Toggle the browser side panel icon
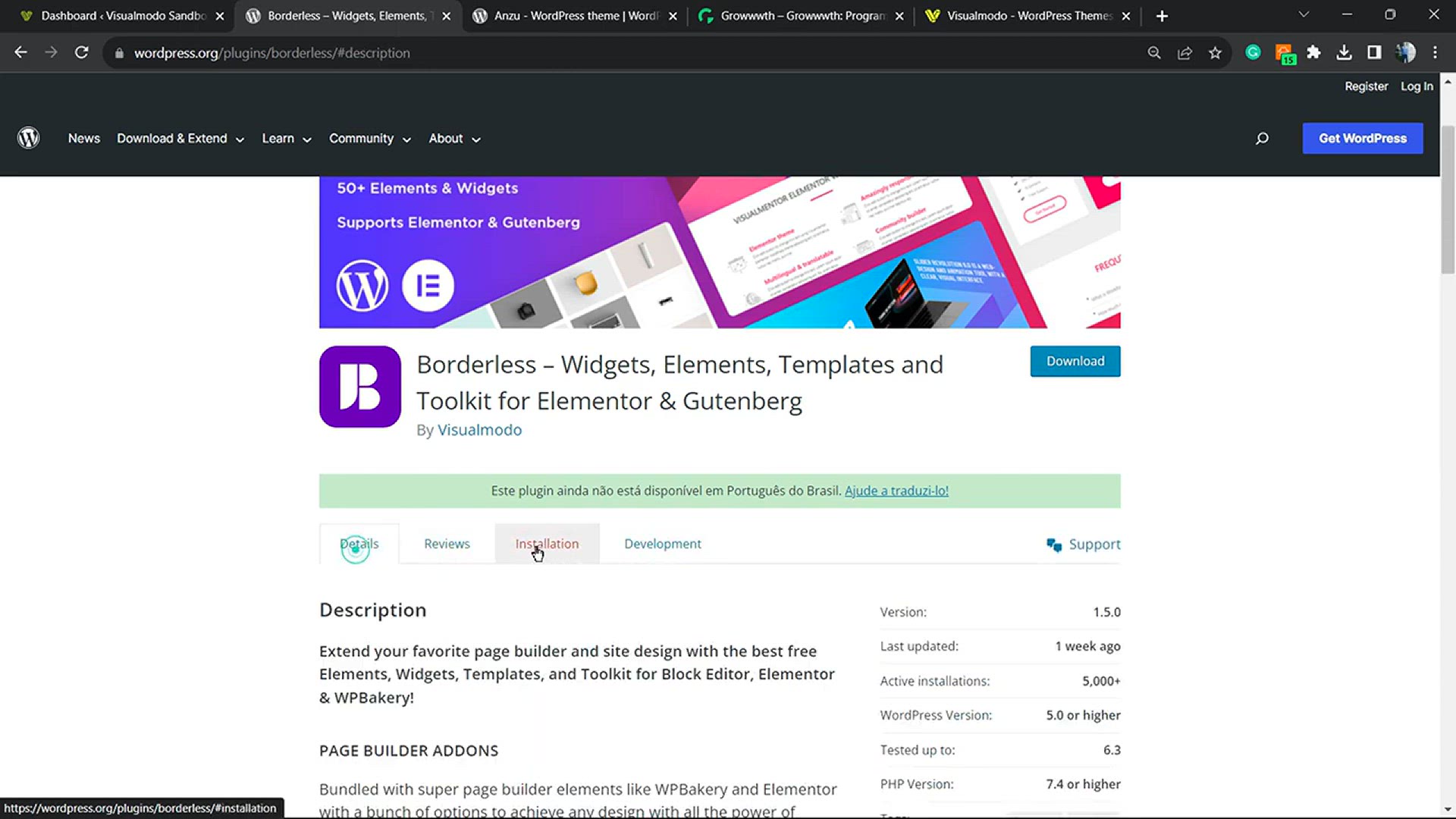 tap(1374, 52)
